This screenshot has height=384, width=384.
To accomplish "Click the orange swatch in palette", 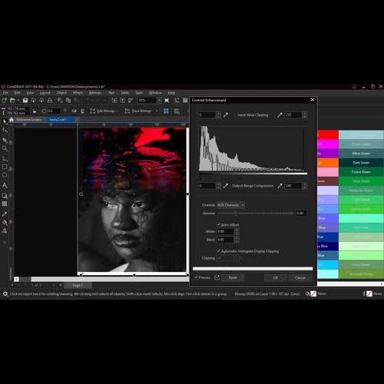I will (x=328, y=163).
